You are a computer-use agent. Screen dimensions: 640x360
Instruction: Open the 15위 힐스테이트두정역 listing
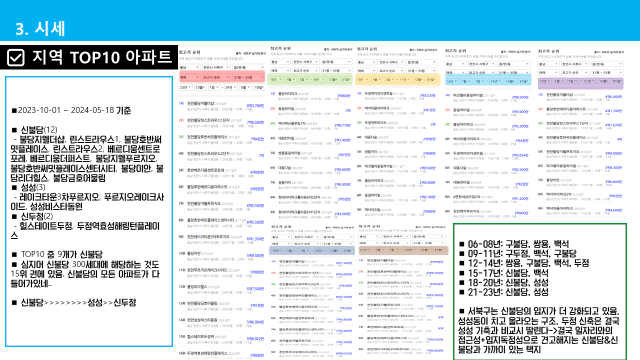pos(222,338)
